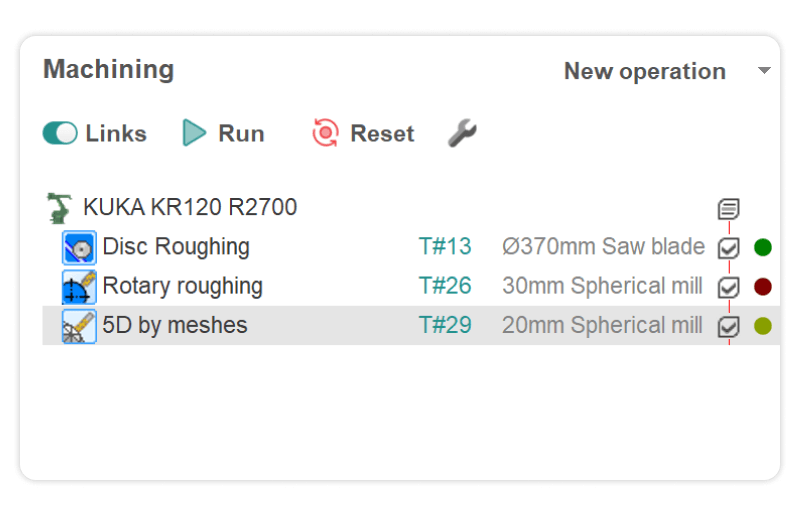
Task: Open settings with the wrench icon
Action: [x=462, y=133]
